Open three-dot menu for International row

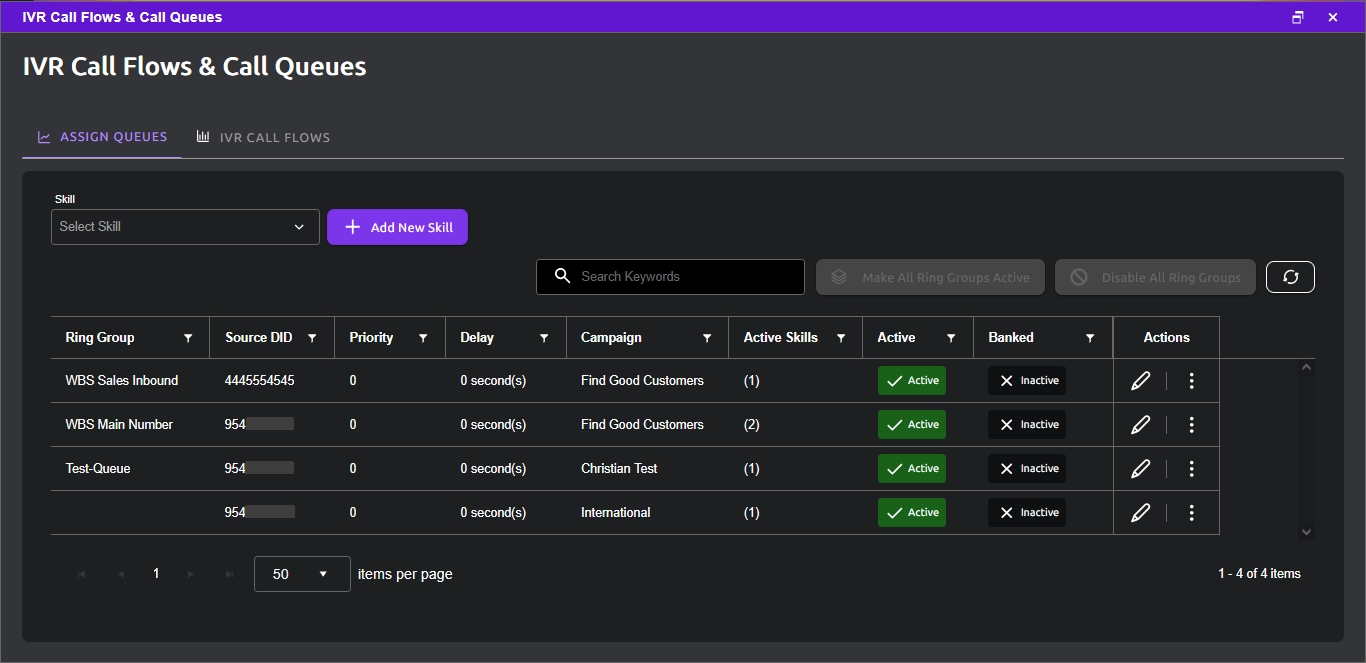pyautogui.click(x=1191, y=513)
